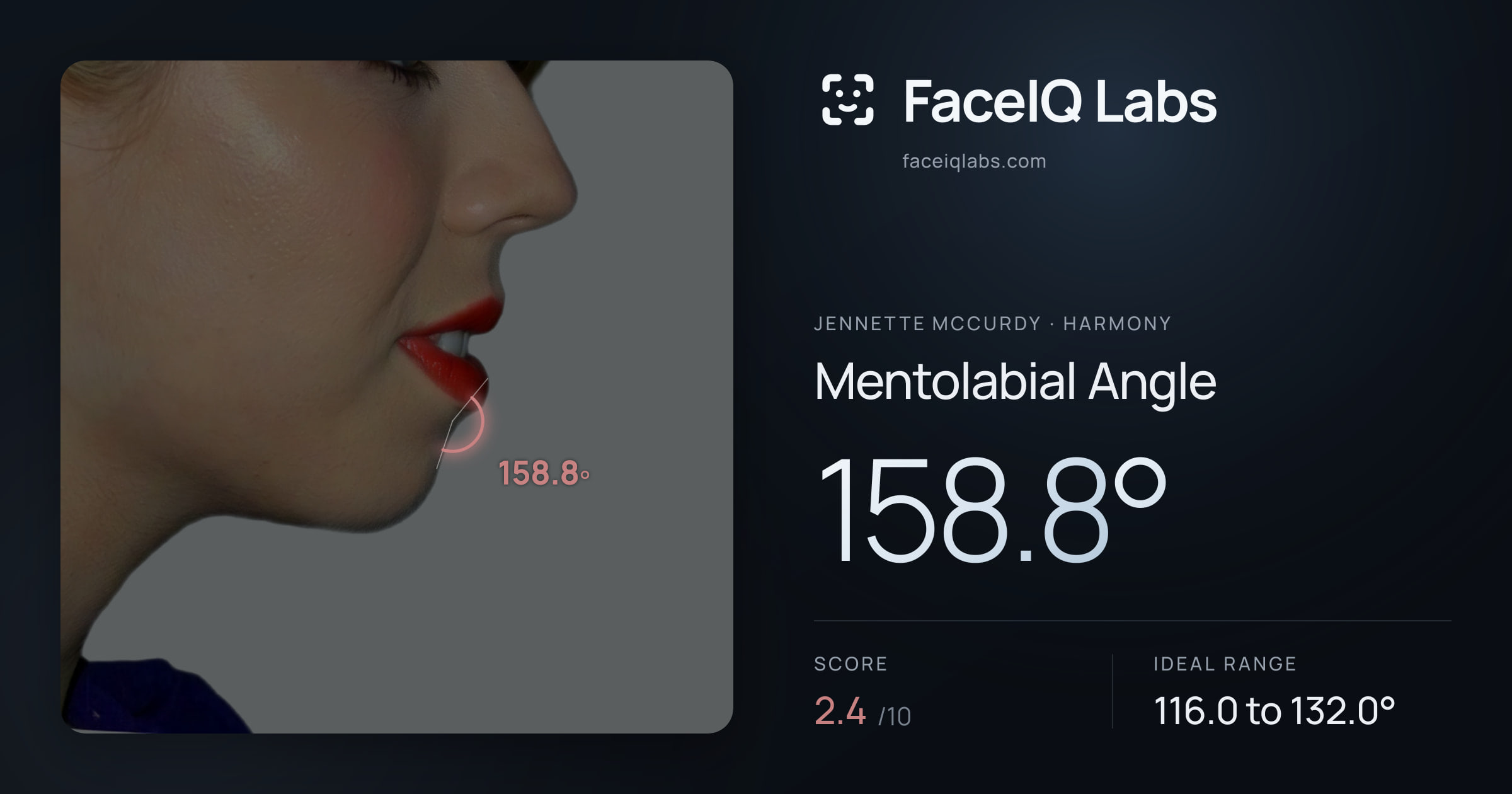The width and height of the screenshot is (1512, 794).
Task: Click the 158.8° annotation on the photo
Action: pos(544,473)
